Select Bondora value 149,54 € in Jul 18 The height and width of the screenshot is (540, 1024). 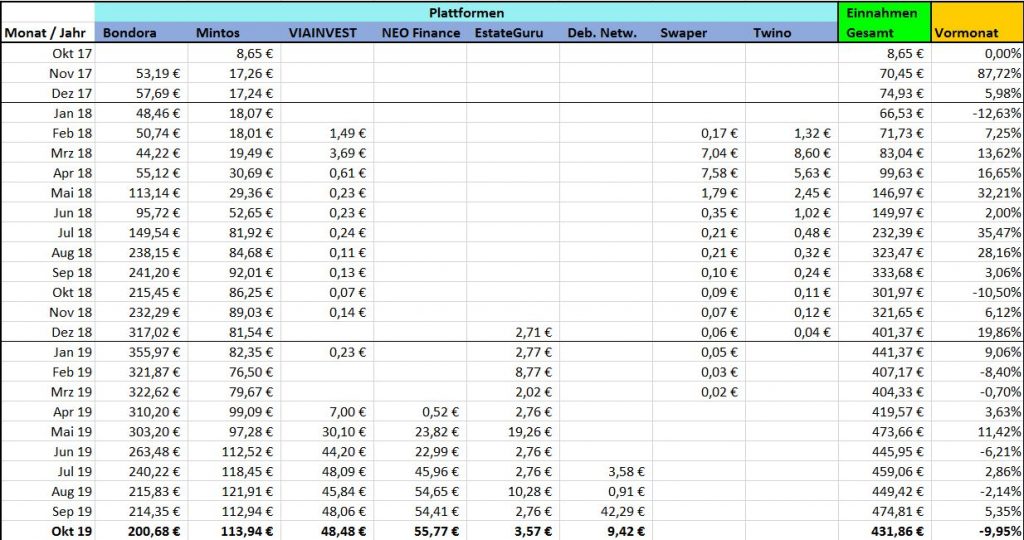coord(142,232)
